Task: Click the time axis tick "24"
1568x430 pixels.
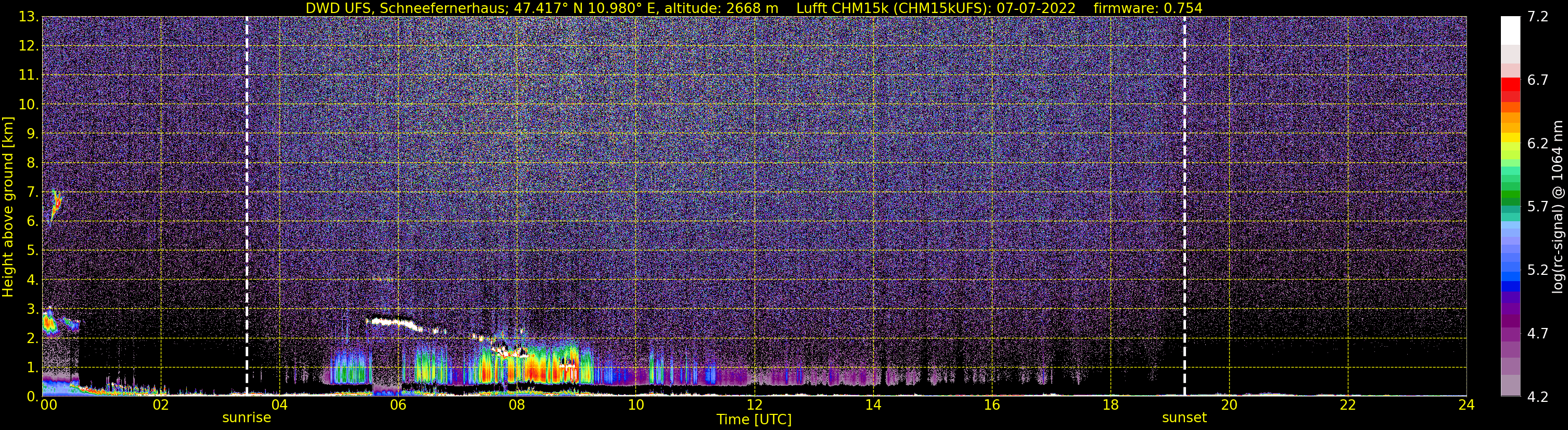Action: 1467,406
